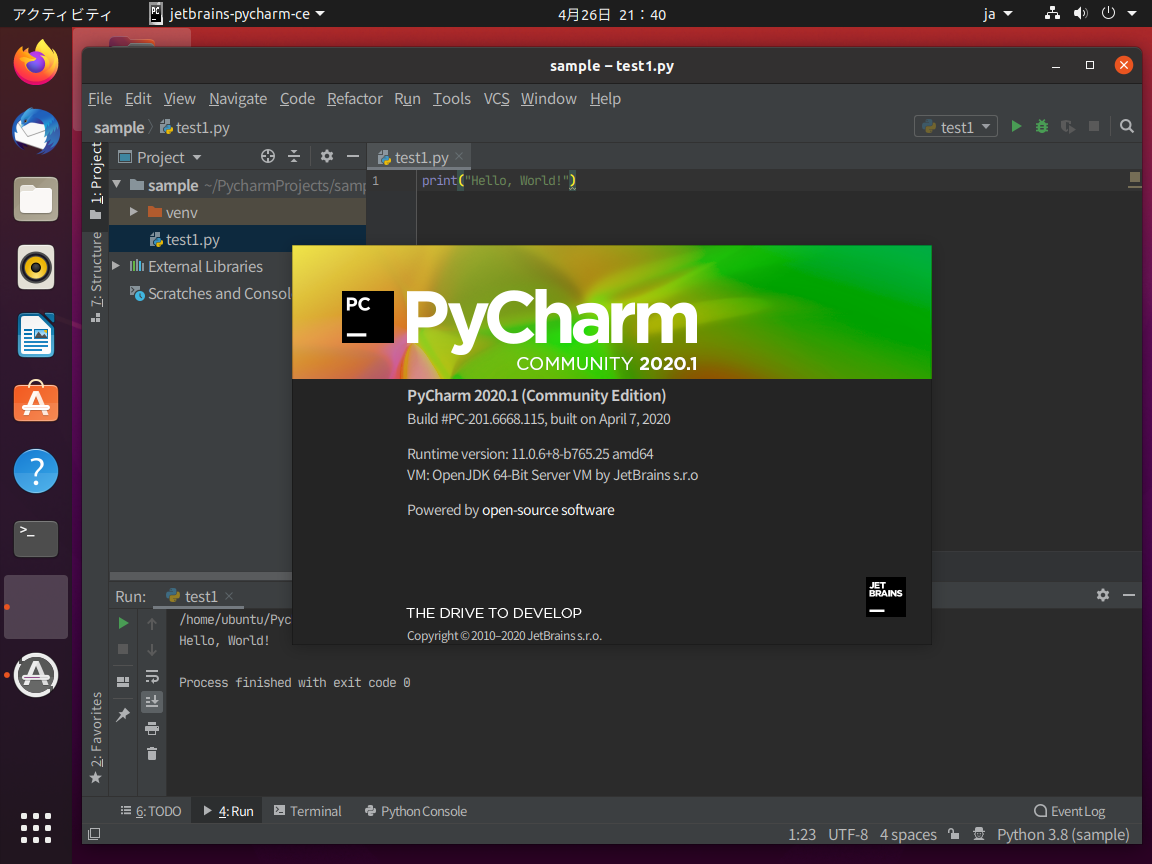Open the VCS menu
Screen dimensions: 1152x864
pyautogui.click(x=497, y=98)
